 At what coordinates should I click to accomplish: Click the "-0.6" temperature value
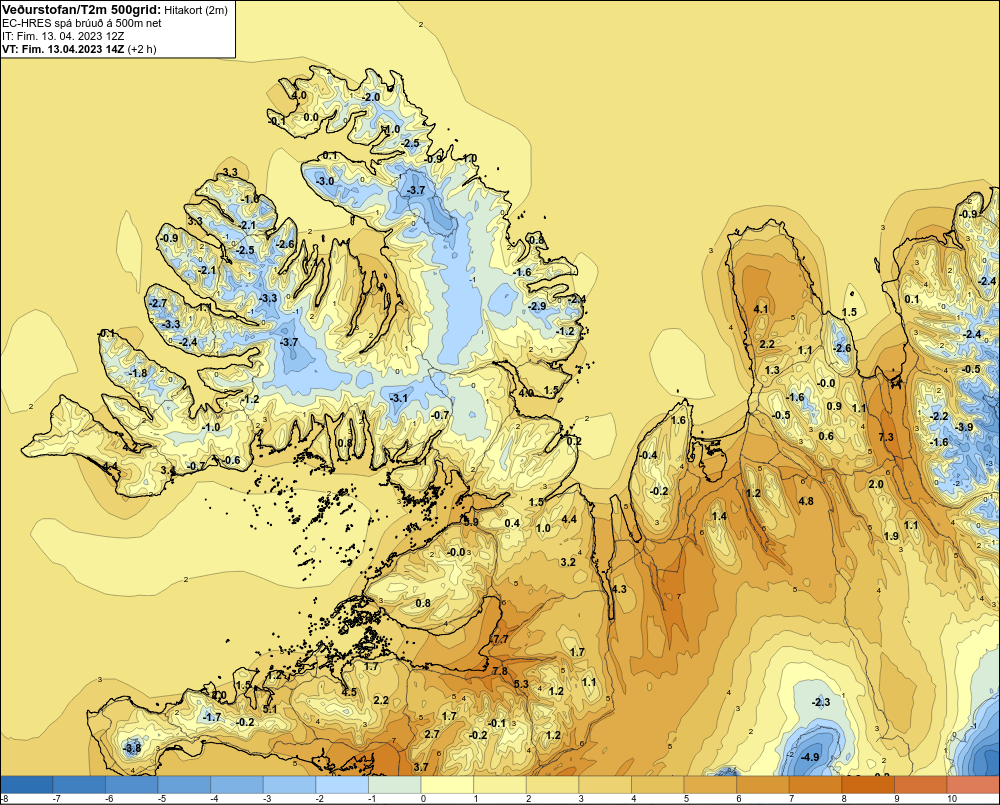point(232,461)
